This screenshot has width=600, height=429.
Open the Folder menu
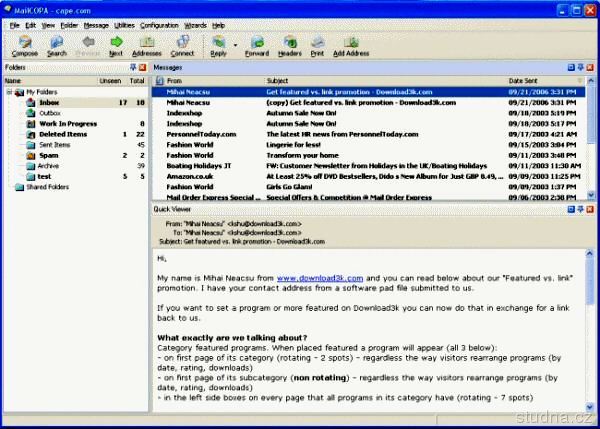click(69, 26)
